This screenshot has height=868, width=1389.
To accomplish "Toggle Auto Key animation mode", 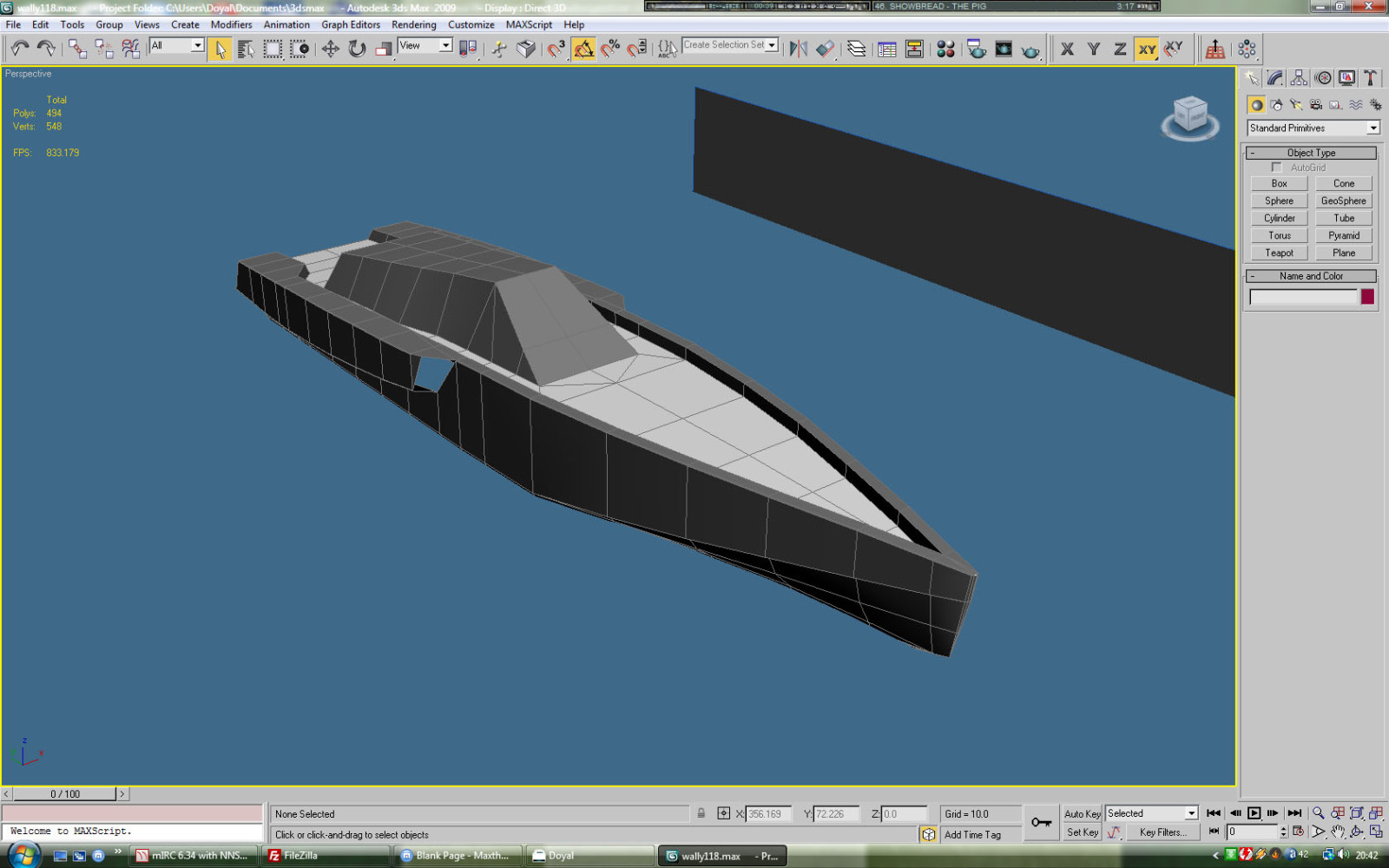I will coord(1082,813).
